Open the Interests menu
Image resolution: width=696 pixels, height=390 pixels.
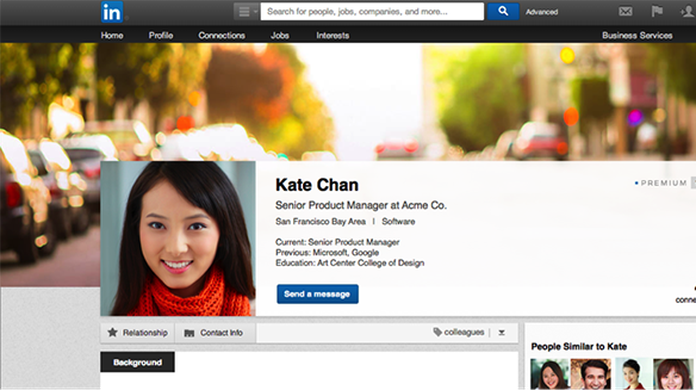332,35
